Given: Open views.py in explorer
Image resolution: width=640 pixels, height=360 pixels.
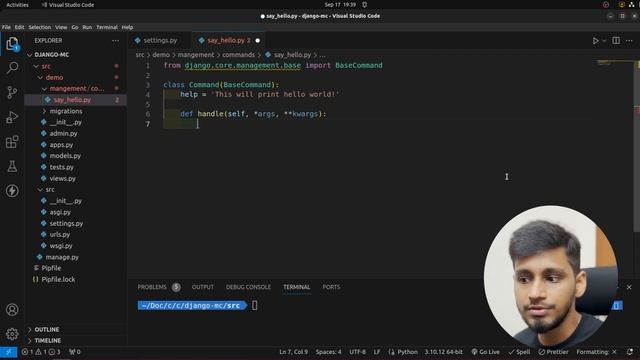Looking at the screenshot, I should (76, 178).
